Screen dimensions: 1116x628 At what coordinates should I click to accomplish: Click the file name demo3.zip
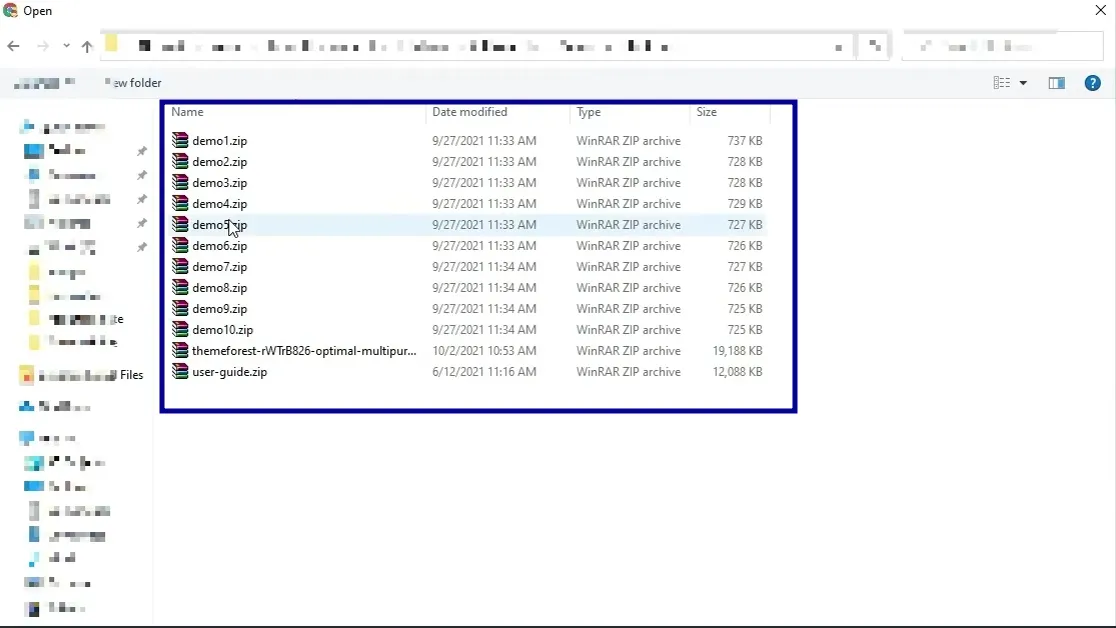click(x=219, y=183)
